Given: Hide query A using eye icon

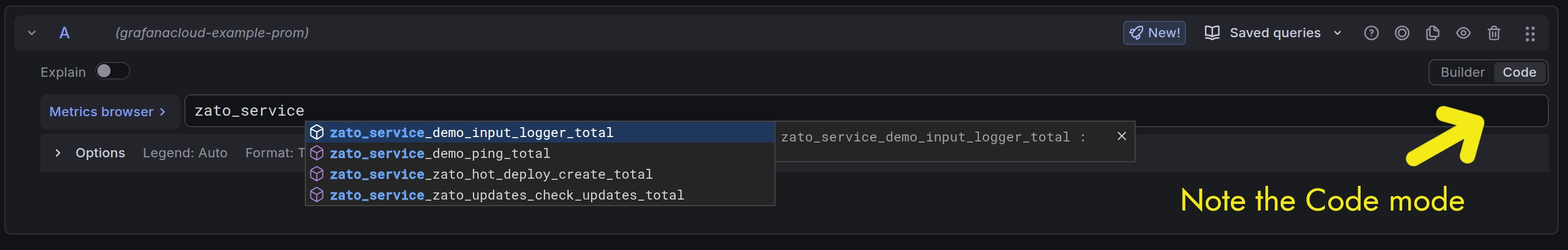Looking at the screenshot, I should click(x=1463, y=33).
